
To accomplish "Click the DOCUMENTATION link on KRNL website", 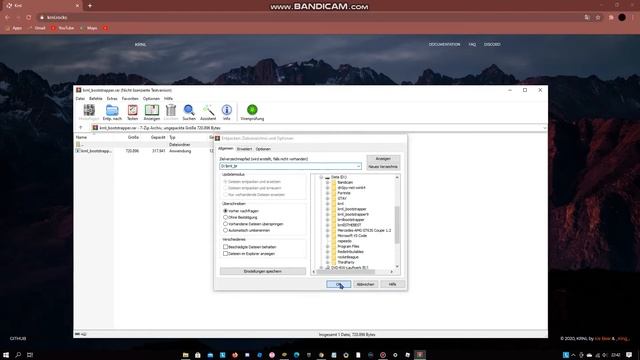I will tap(444, 44).
